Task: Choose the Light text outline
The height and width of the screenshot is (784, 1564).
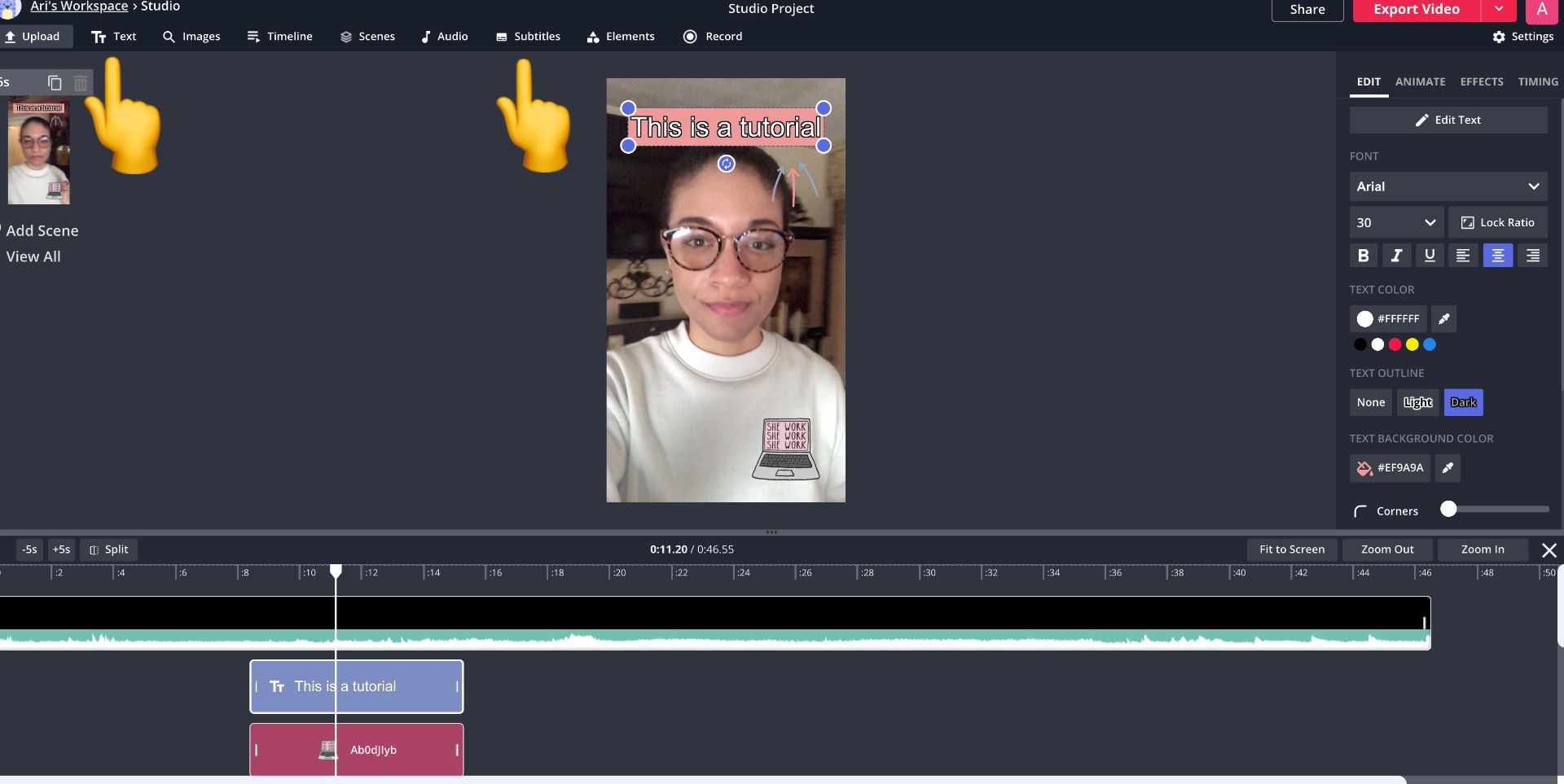Action: pos(1417,402)
